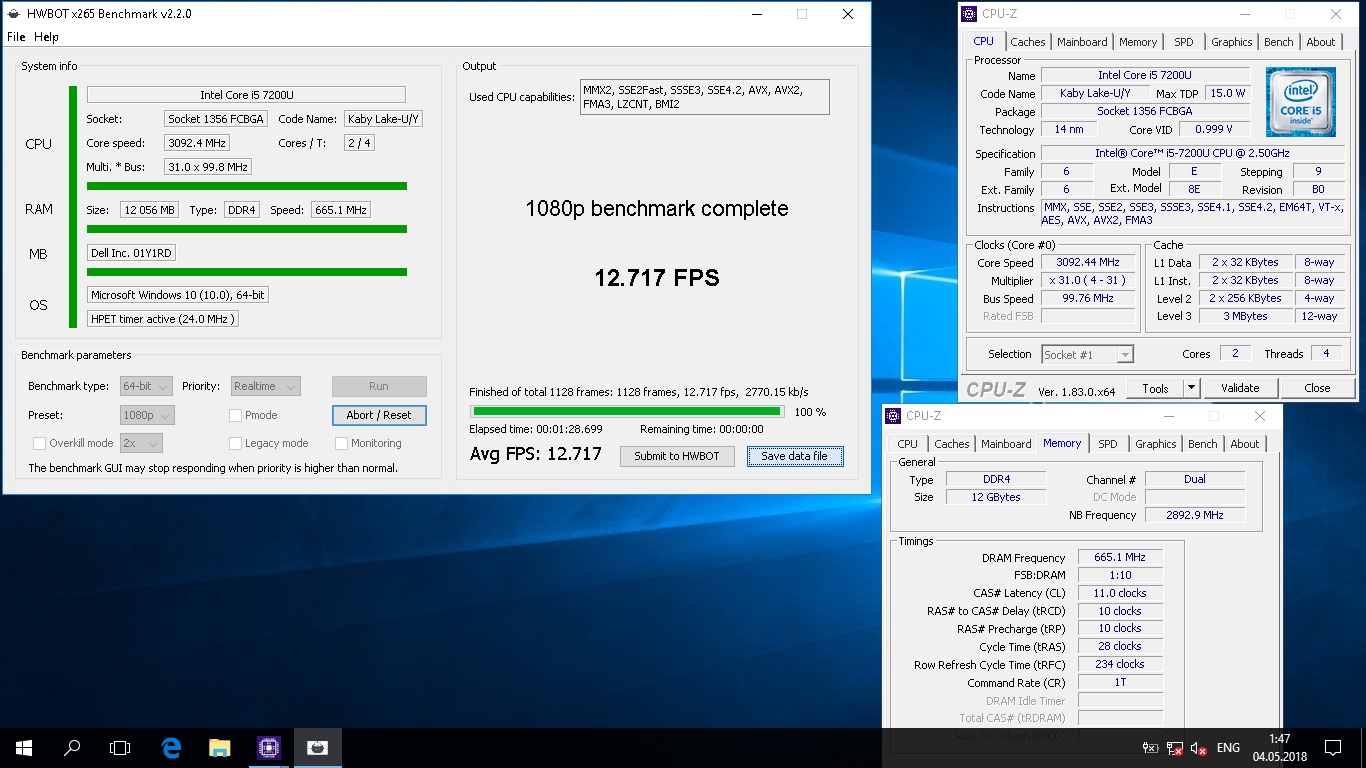Click DRAM Frequency 665.1 MHz value
The image size is (1366, 768).
pyautogui.click(x=1120, y=557)
